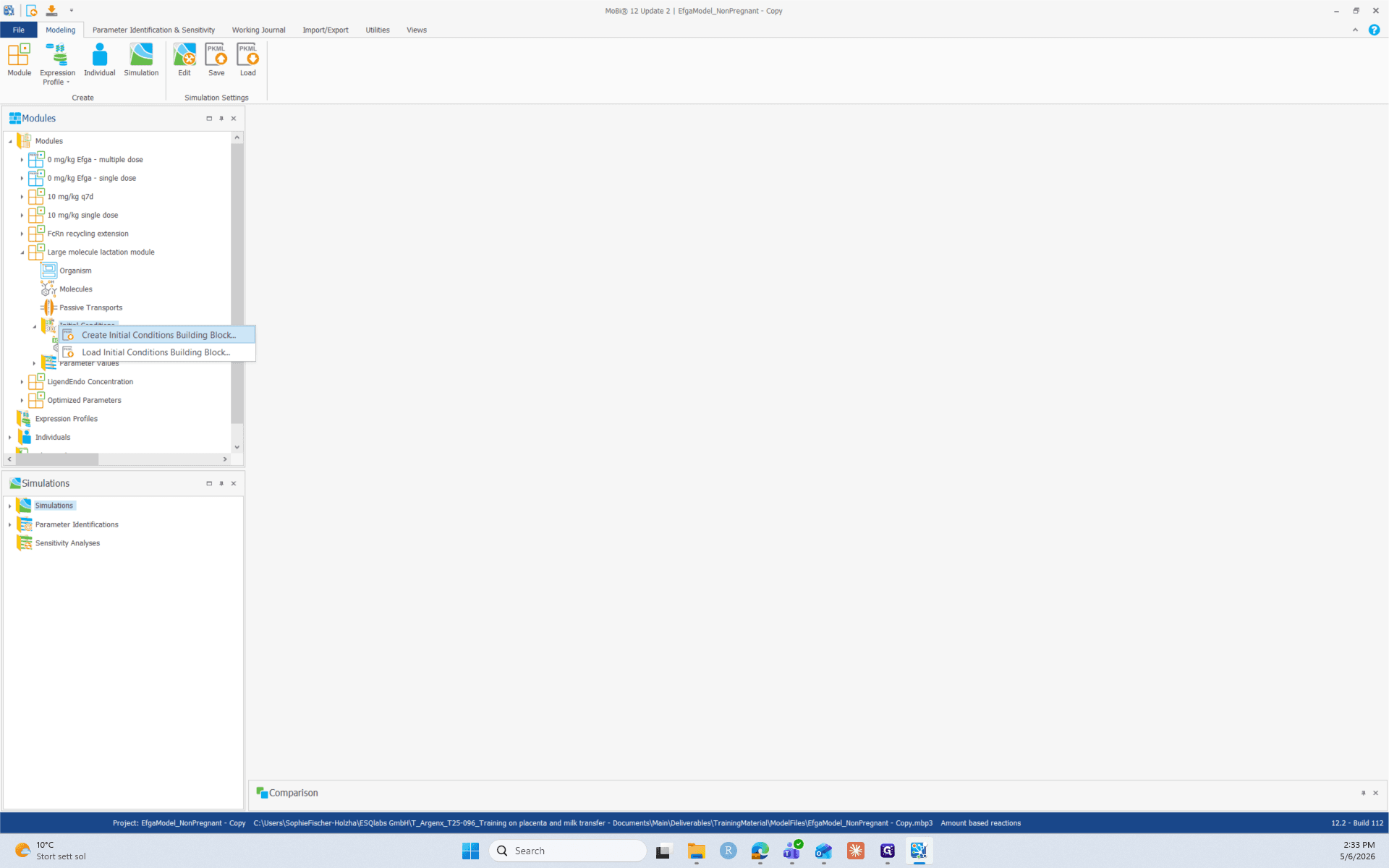
Task: Click the Modules tree vertical scrollbar down arrow
Action: pyautogui.click(x=237, y=447)
